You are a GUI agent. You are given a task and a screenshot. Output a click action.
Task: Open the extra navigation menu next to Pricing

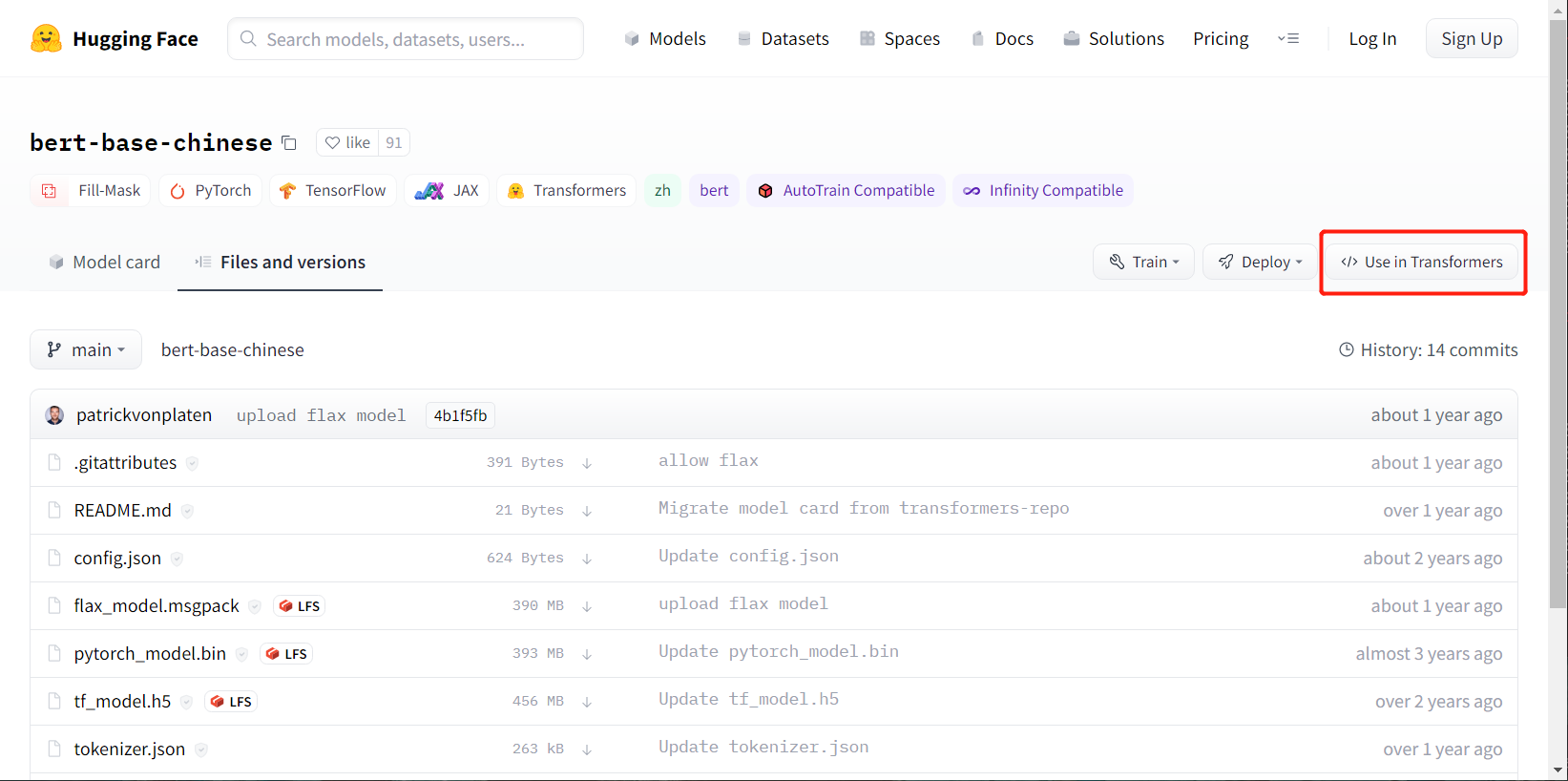point(1288,39)
